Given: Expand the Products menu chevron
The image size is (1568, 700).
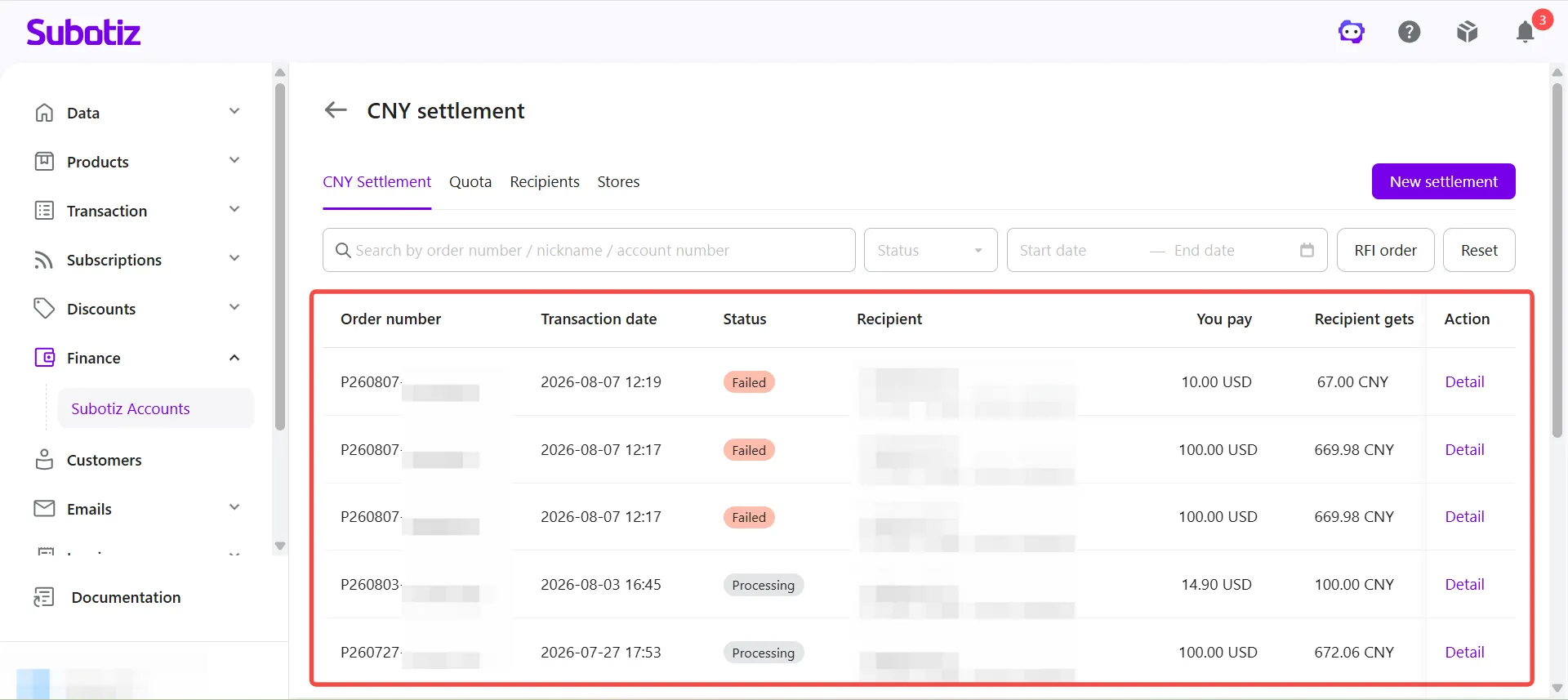Looking at the screenshot, I should pos(234,160).
